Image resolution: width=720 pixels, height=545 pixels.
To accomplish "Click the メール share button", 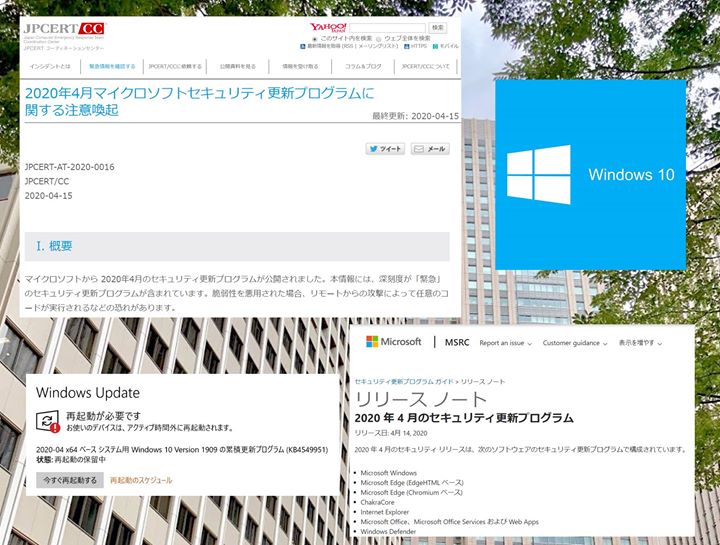I will point(430,149).
